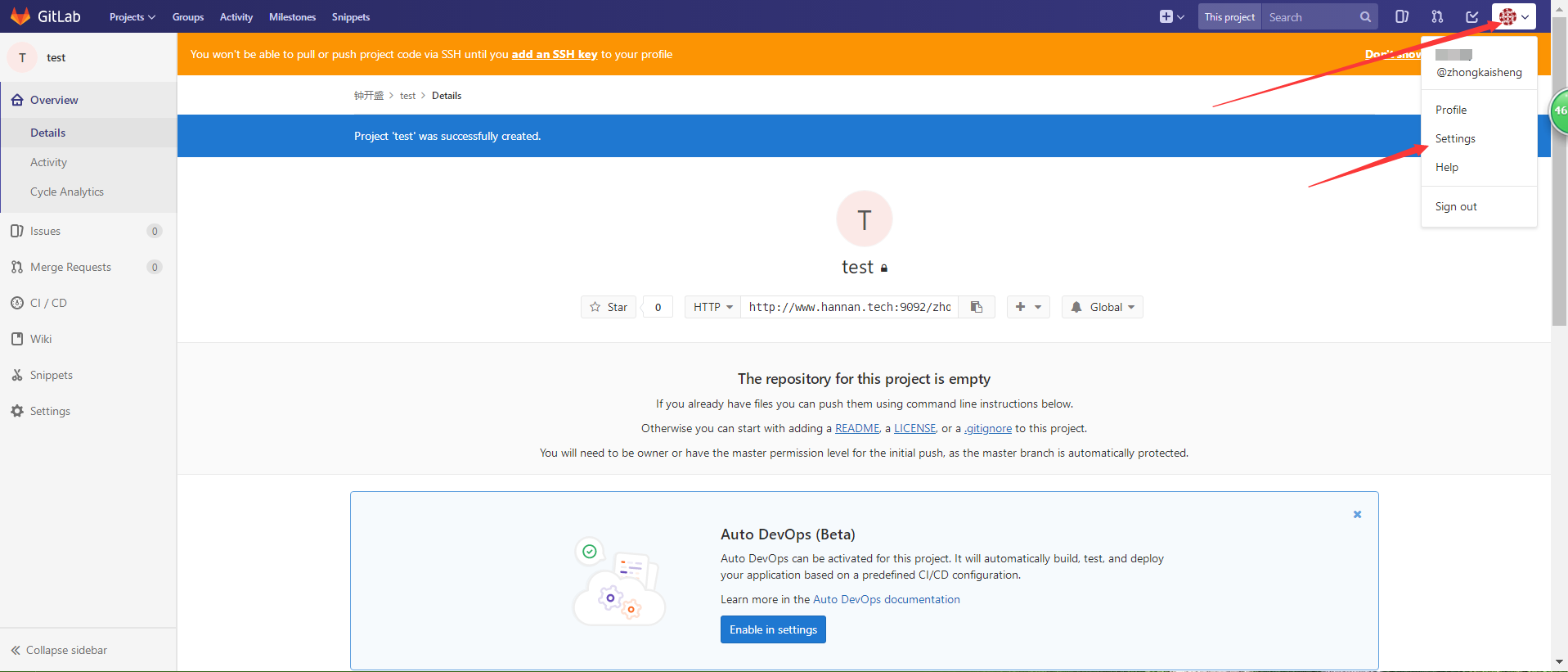
Task: Open the Todos checkmark icon
Action: tap(1472, 16)
